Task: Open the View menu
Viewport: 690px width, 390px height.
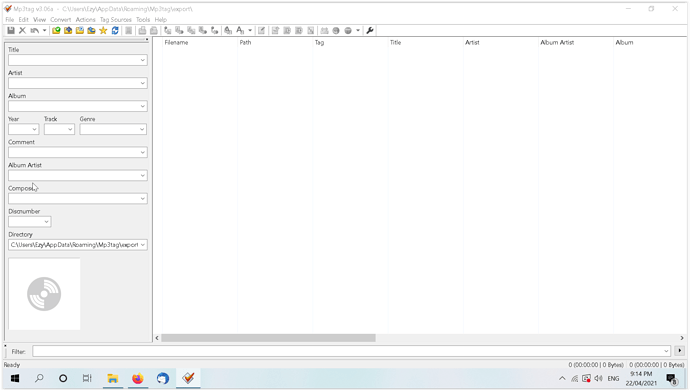Action: tap(39, 20)
